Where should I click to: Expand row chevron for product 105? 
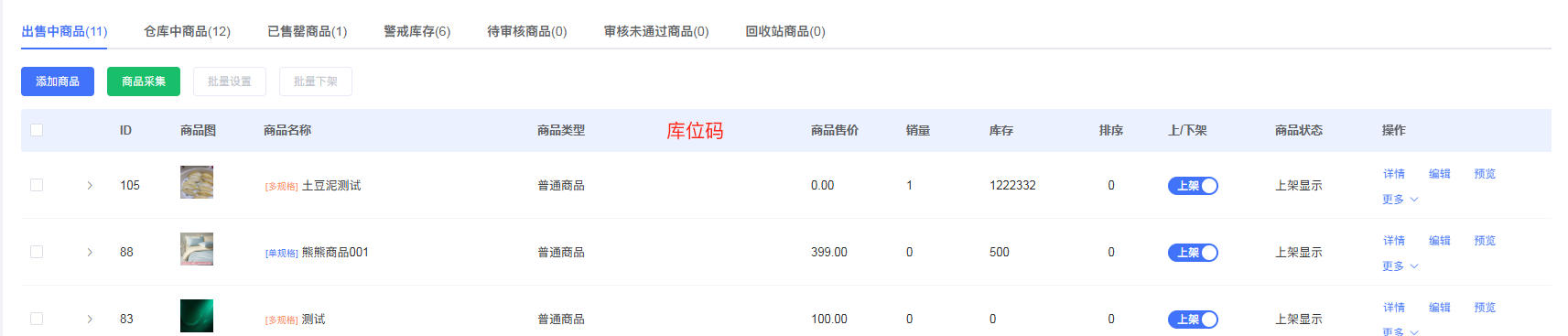[90, 185]
